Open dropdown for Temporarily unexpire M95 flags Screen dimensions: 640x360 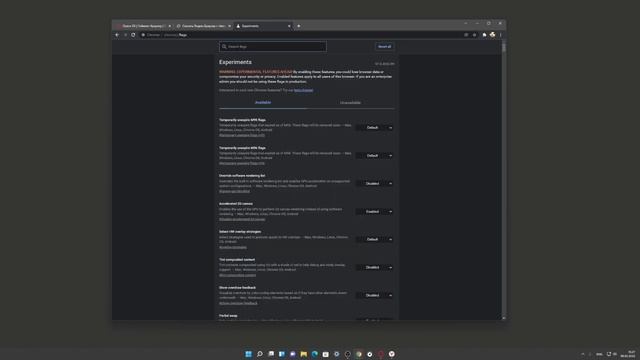(x=375, y=128)
